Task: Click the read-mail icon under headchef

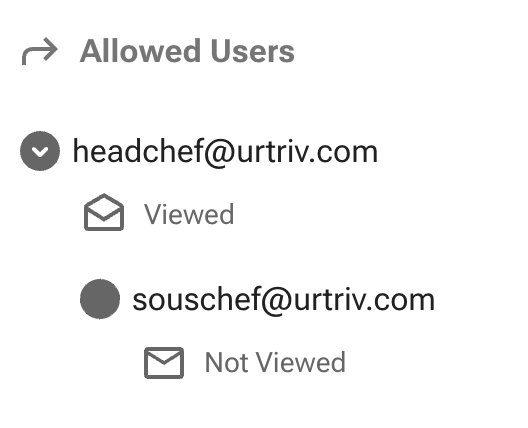Action: pos(104,212)
